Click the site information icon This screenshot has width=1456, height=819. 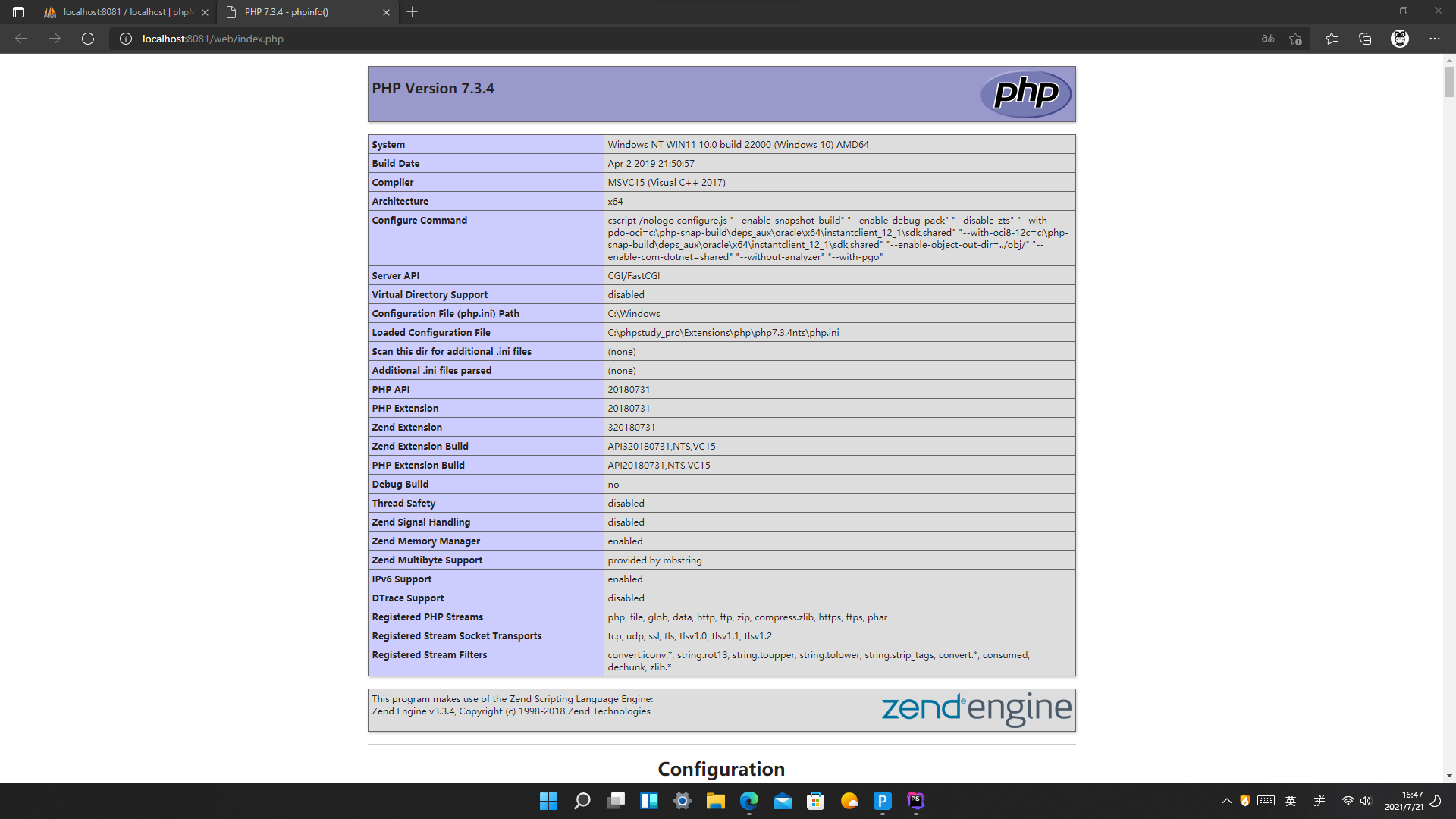(x=126, y=39)
